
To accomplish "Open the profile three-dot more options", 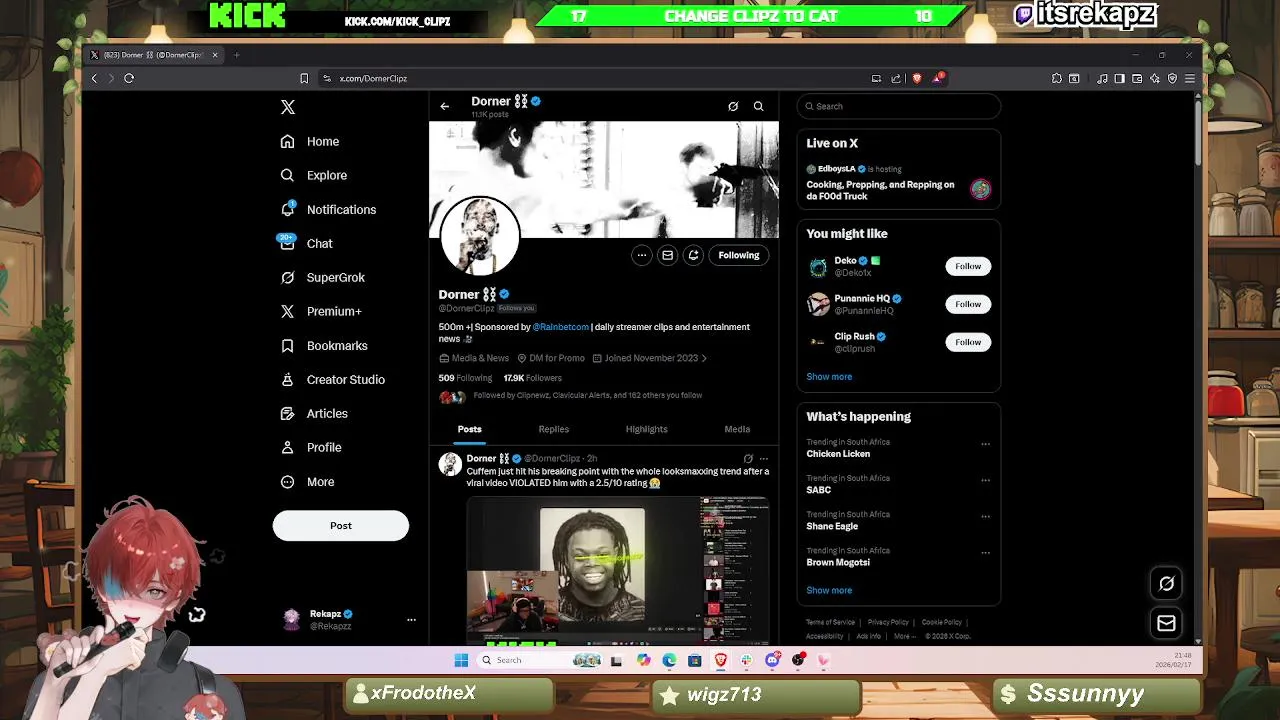I will coord(642,255).
